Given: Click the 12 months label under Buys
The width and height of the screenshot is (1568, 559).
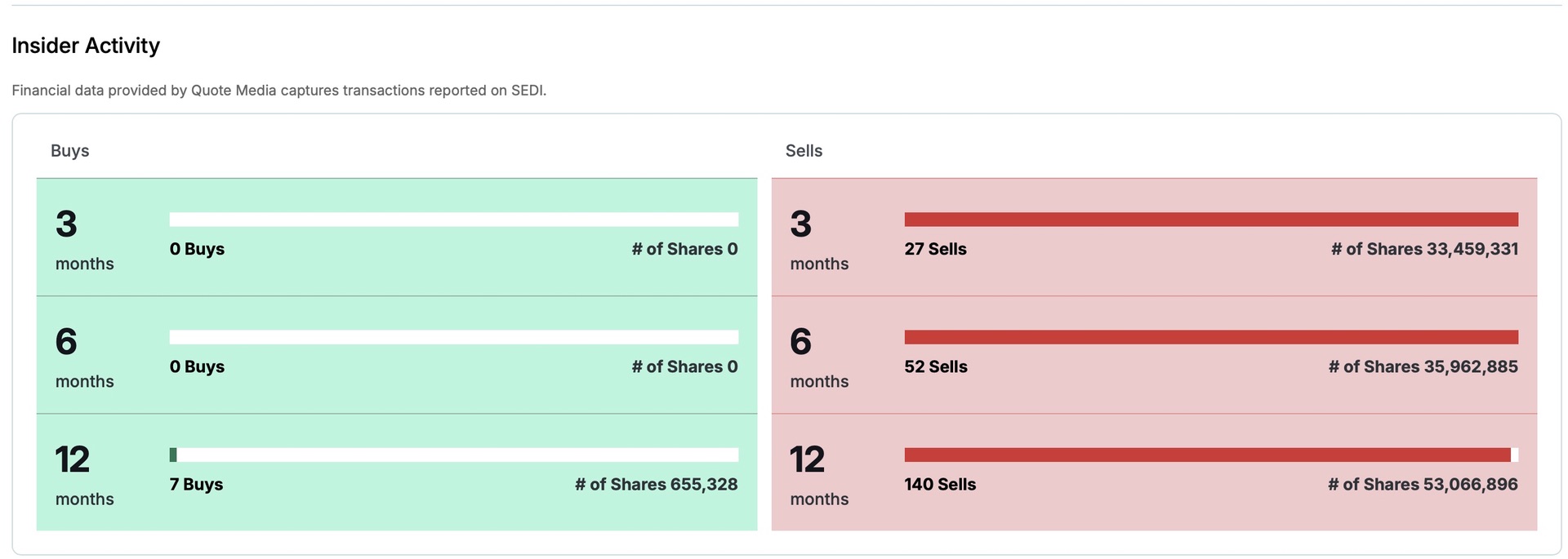Looking at the screenshot, I should pos(84,475).
